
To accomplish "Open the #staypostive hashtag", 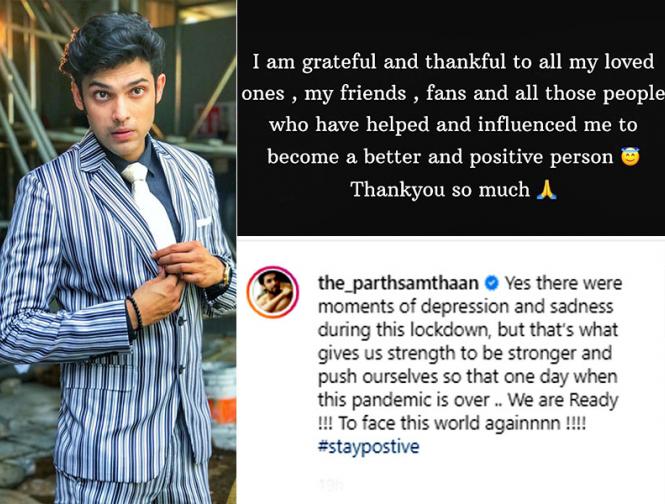I will click(368, 446).
